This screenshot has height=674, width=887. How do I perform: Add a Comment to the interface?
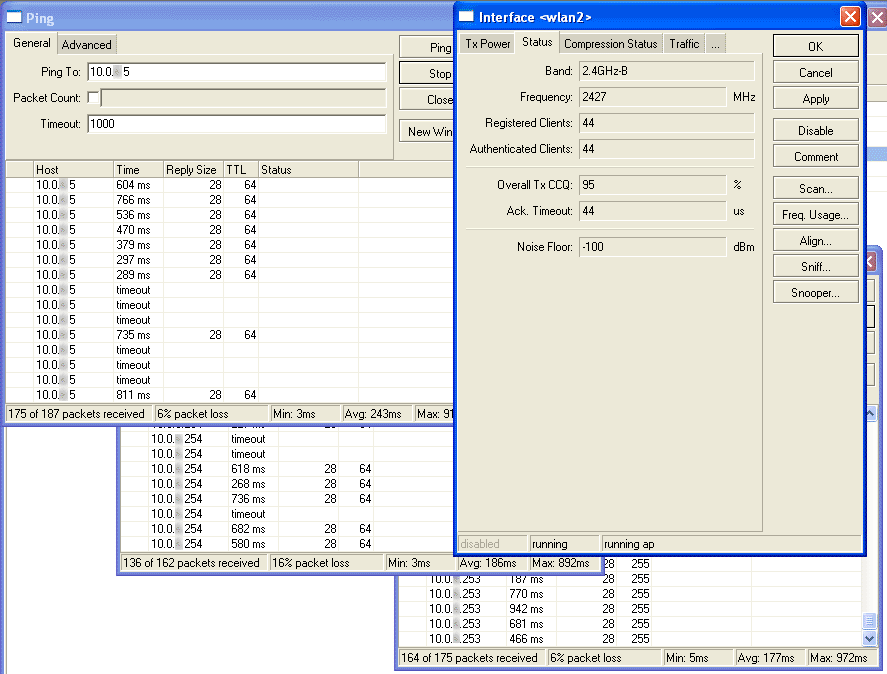pos(815,157)
